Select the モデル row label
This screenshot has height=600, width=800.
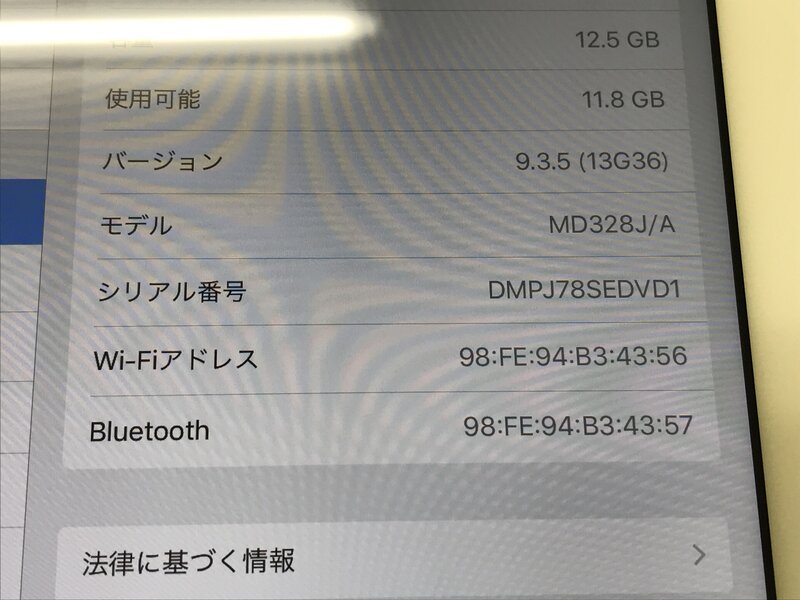pos(136,225)
